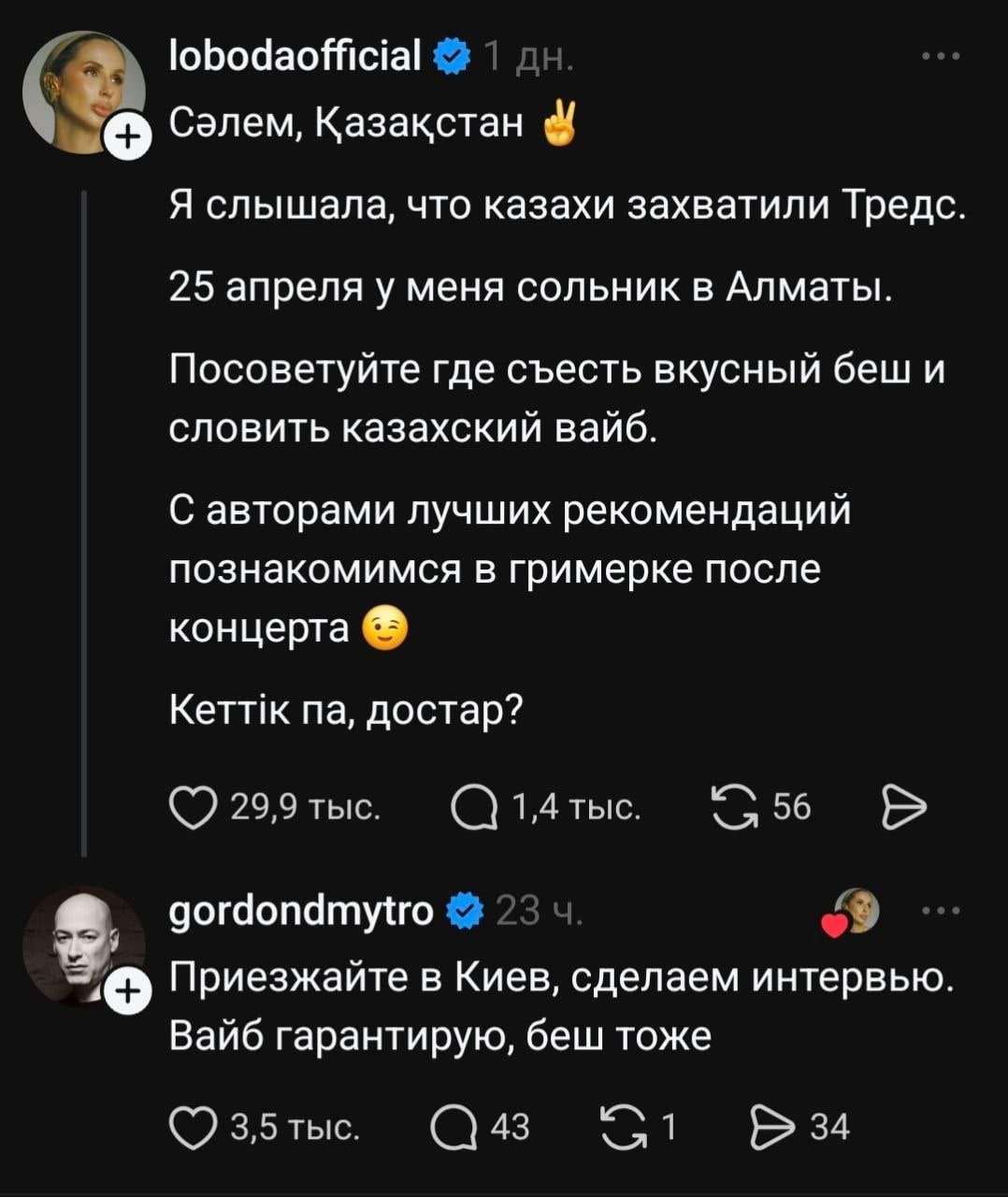Follow lobodaofficial via the plus on her avatar
This screenshot has width=1008, height=1197.
coord(128,134)
